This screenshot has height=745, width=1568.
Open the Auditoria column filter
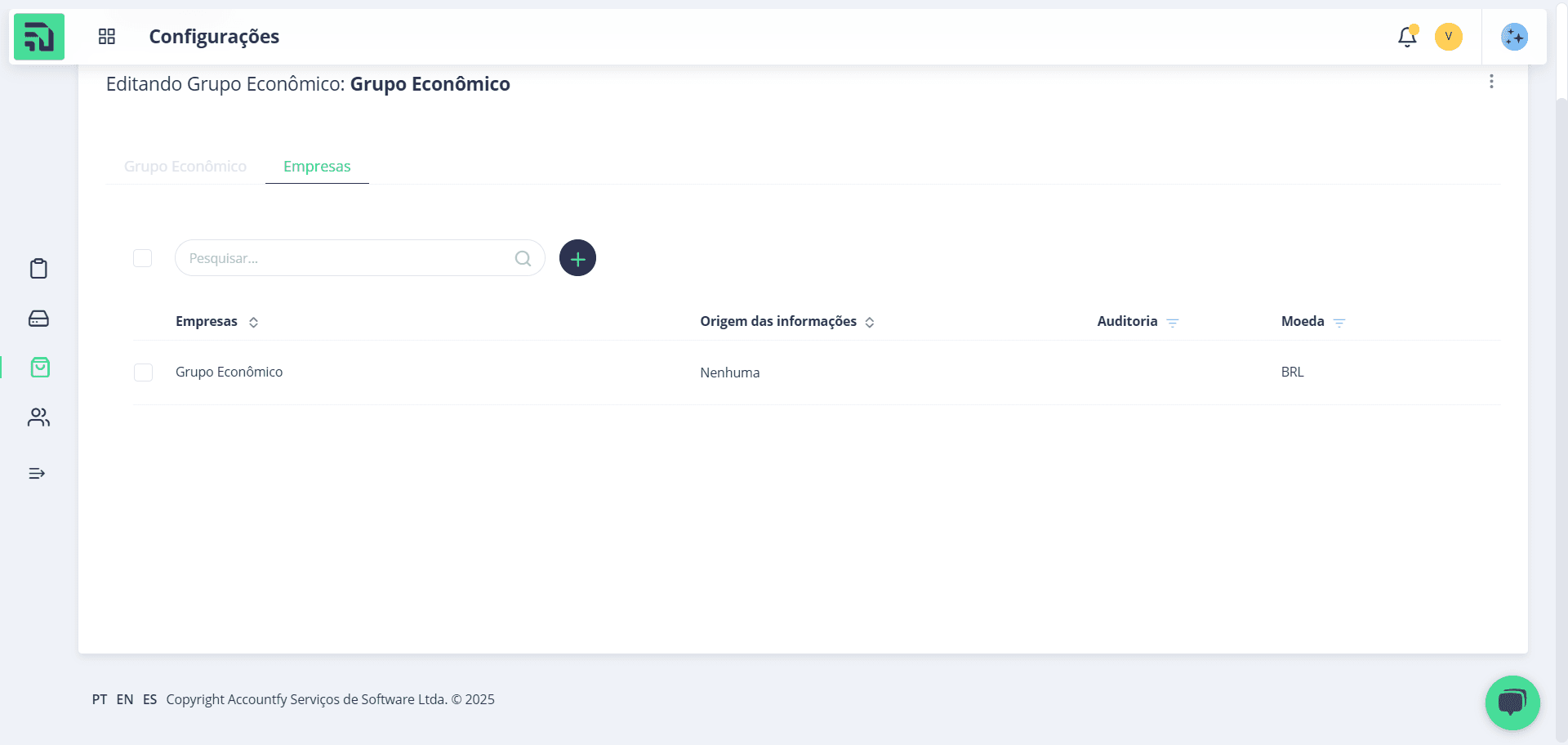coord(1173,323)
